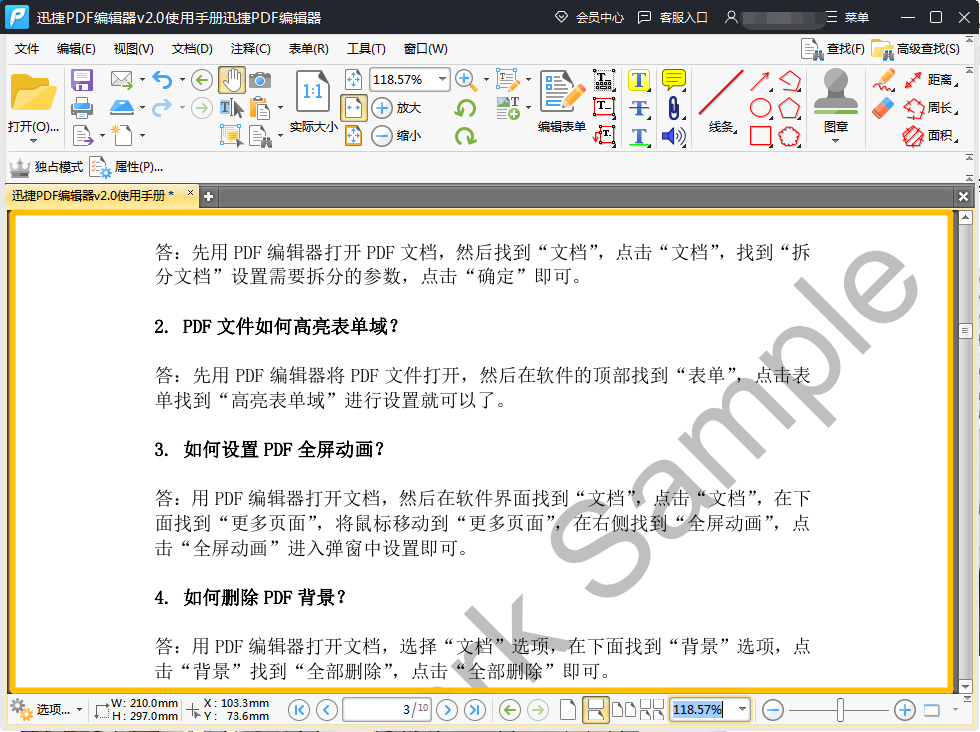Open the 注释(C) menu

pyautogui.click(x=251, y=49)
